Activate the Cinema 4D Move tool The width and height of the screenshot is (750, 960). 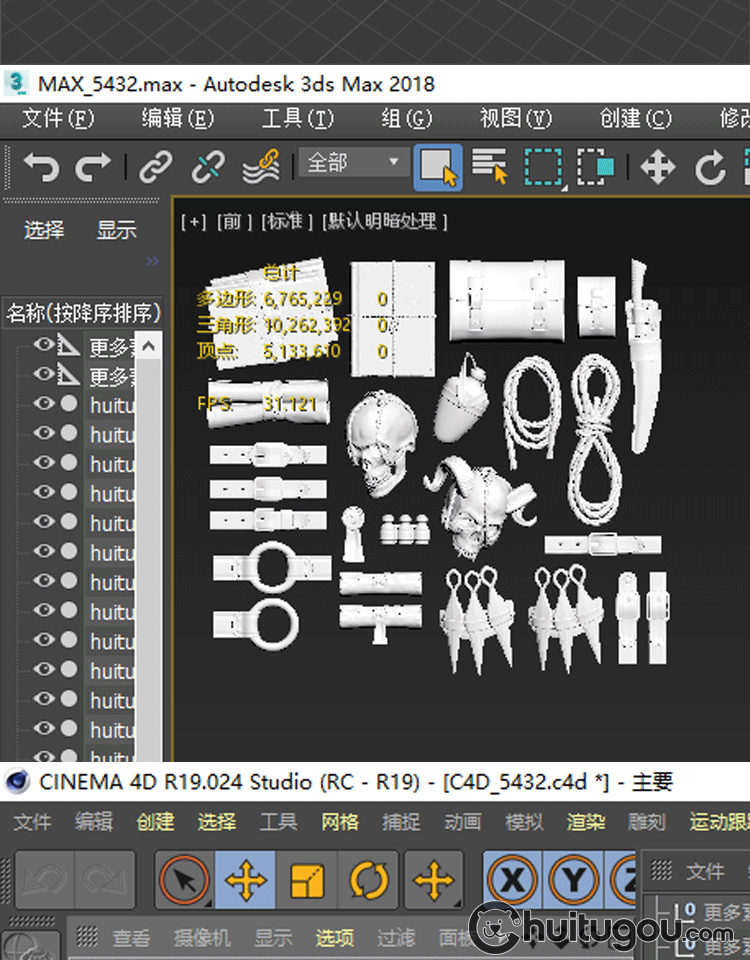(245, 880)
